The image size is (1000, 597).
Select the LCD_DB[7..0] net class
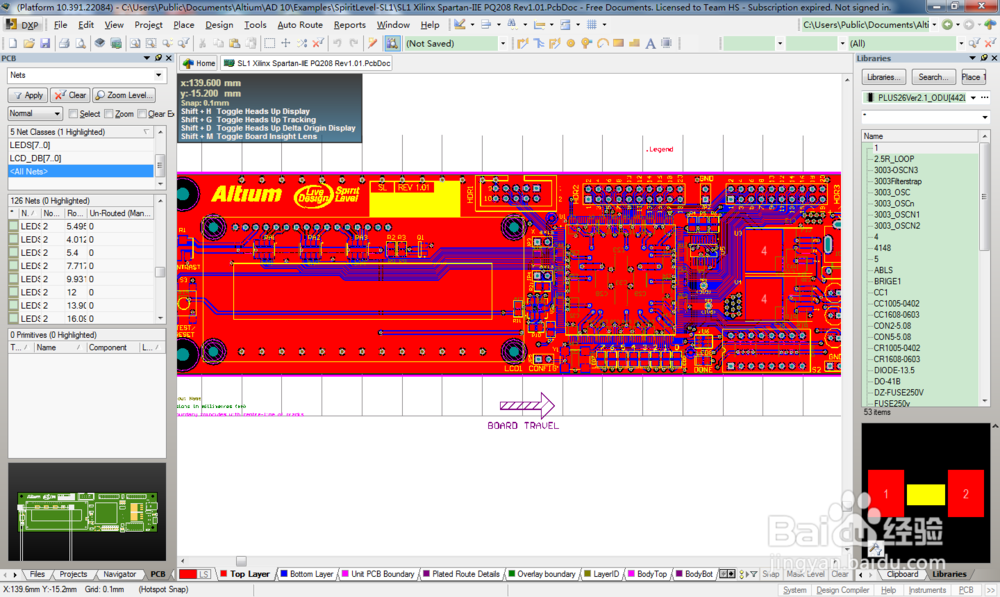click(x=80, y=158)
